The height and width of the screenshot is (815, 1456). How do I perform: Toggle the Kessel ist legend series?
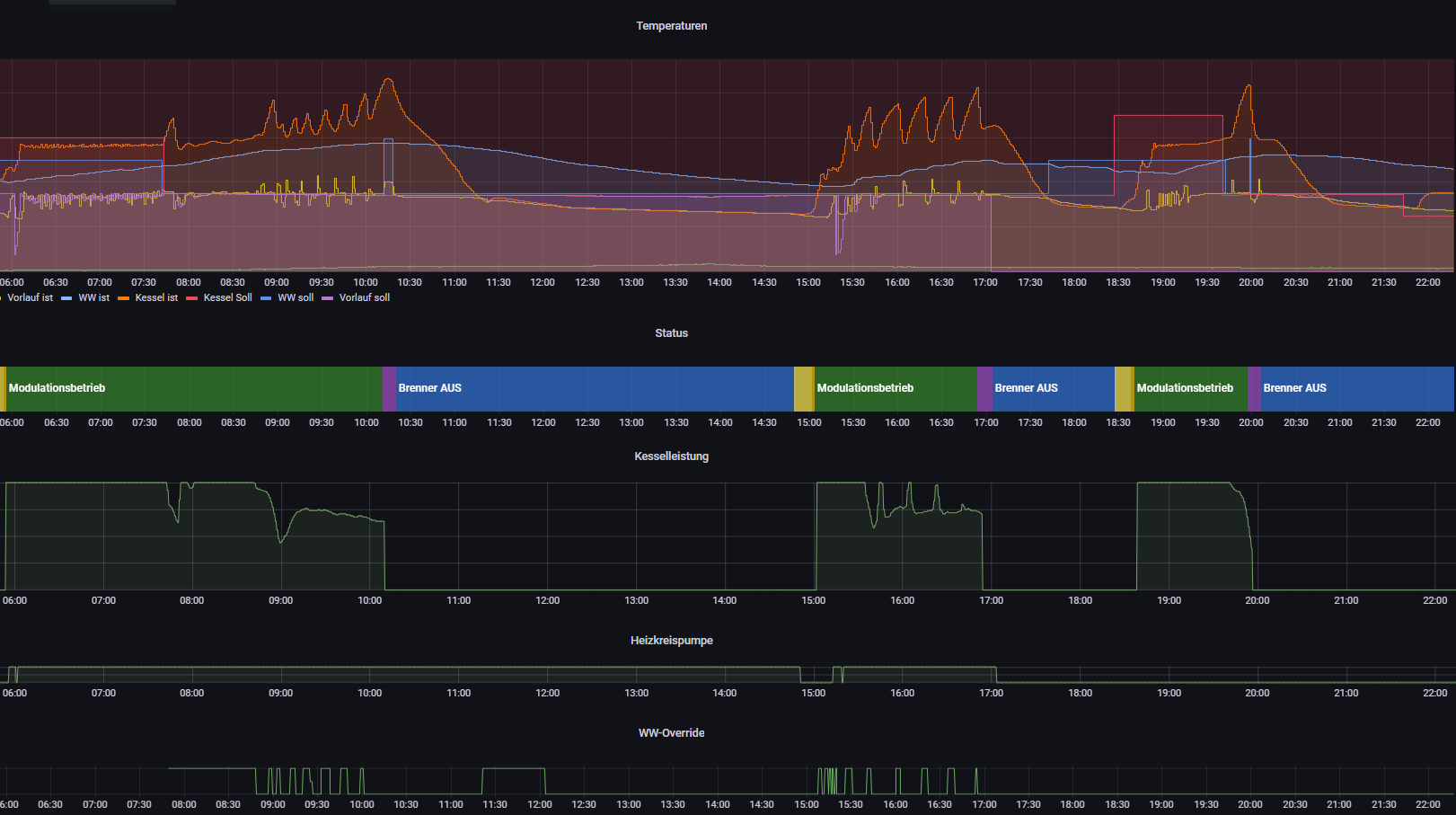pyautogui.click(x=156, y=297)
